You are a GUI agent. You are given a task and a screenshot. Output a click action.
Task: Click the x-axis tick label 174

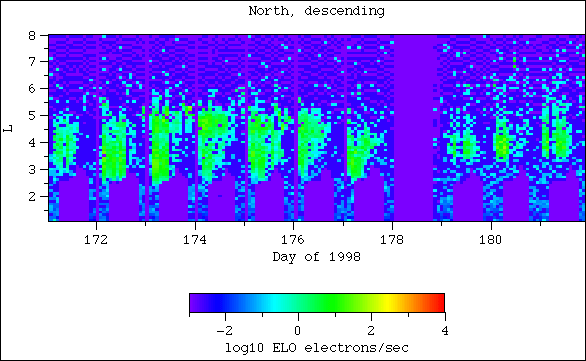[195, 240]
